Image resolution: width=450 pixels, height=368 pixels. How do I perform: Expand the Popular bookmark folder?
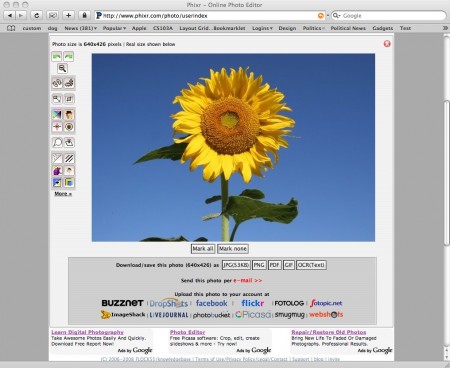[114, 28]
